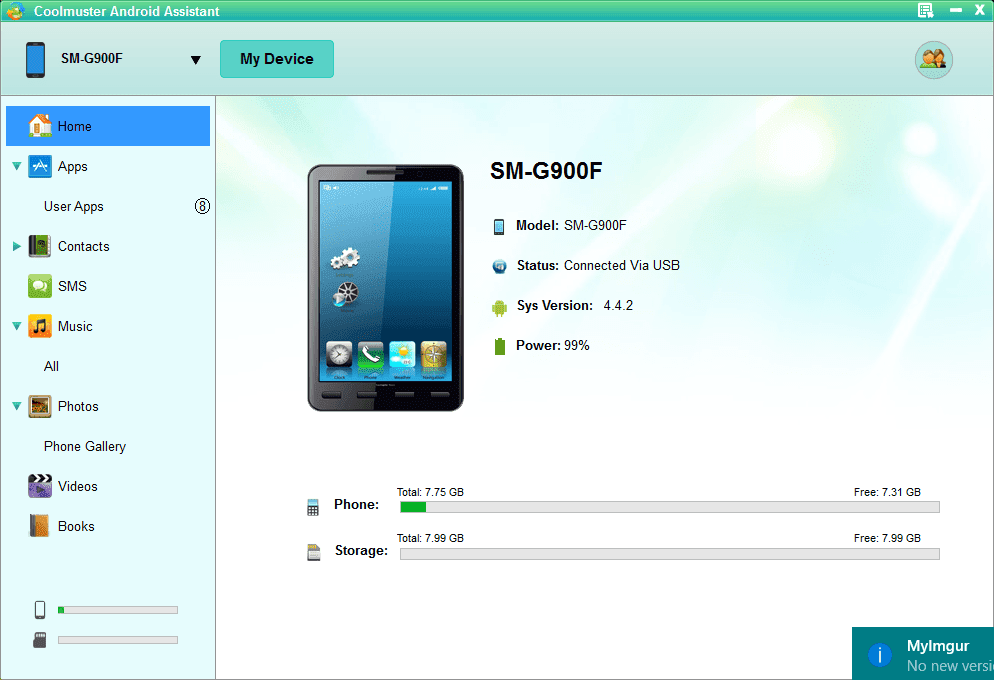Click the sidebar phone memory mini bar
994x680 pixels.
point(118,610)
